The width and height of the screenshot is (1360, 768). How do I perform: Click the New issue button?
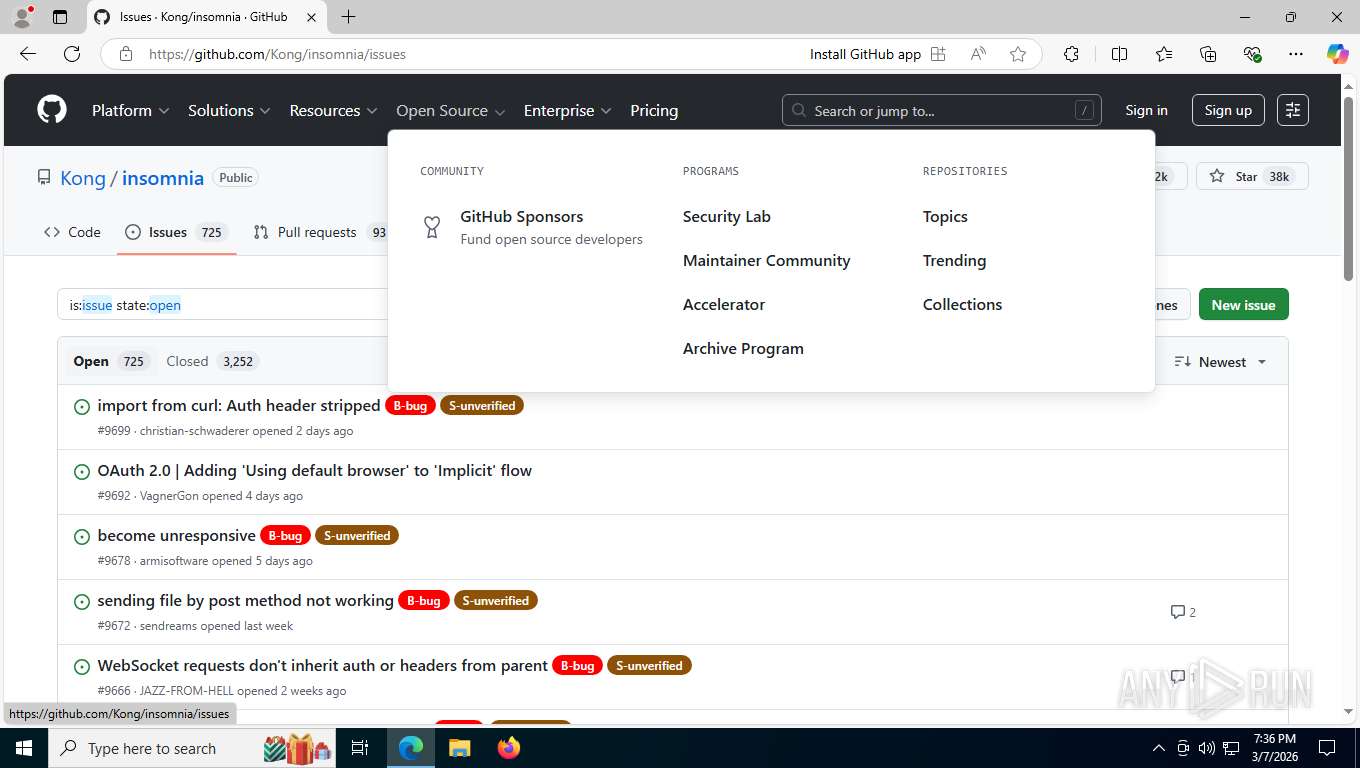pos(1243,305)
